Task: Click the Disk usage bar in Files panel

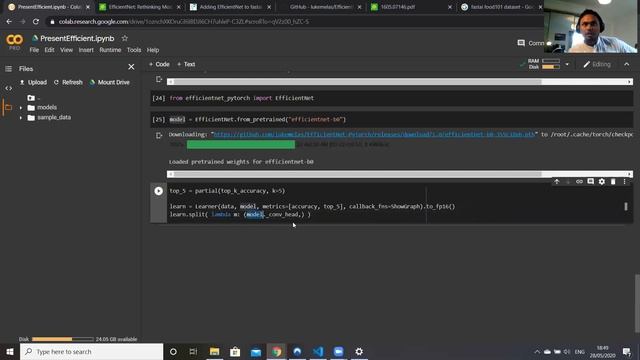Action: click(62, 339)
